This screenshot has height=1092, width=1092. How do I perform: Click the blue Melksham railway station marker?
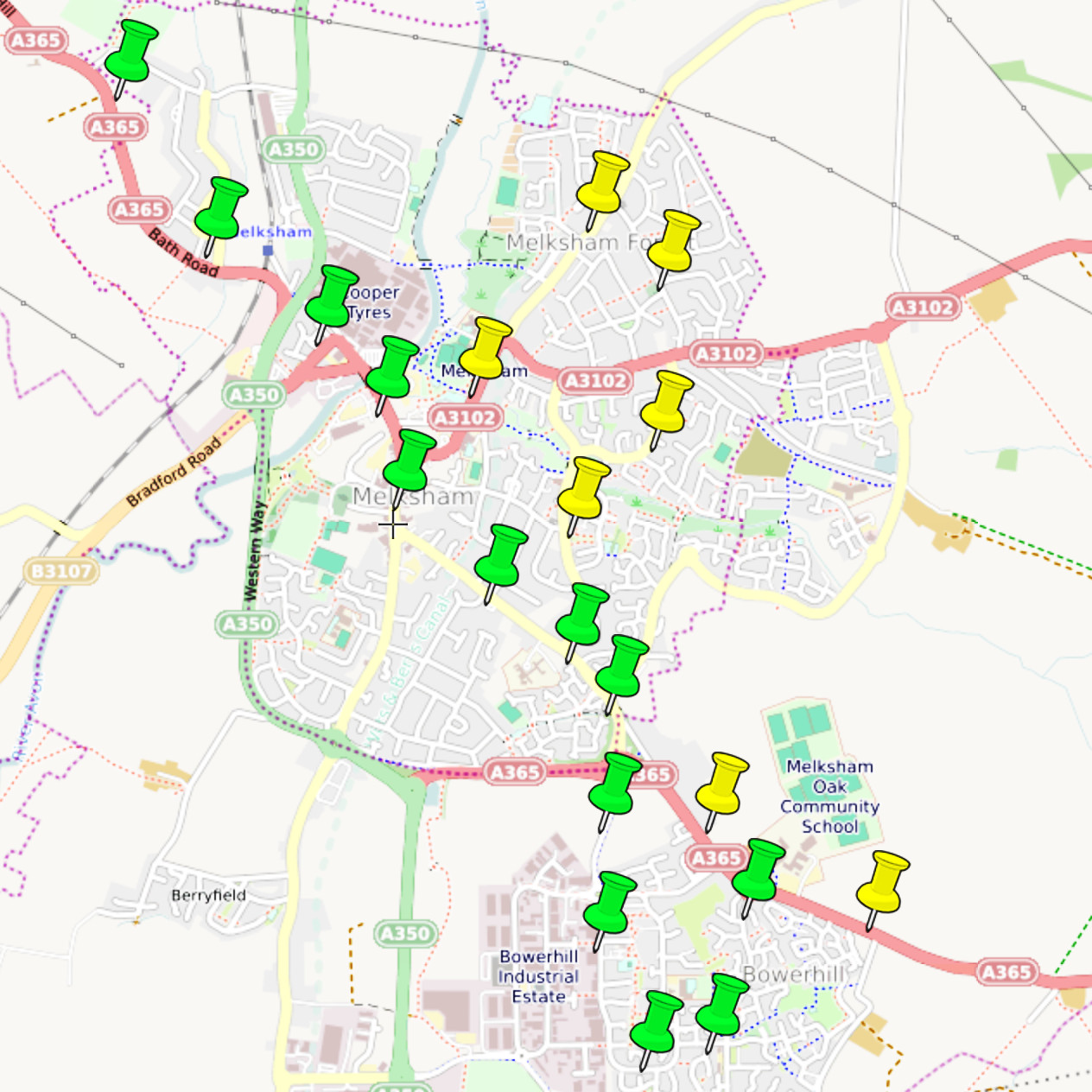pyautogui.click(x=268, y=251)
